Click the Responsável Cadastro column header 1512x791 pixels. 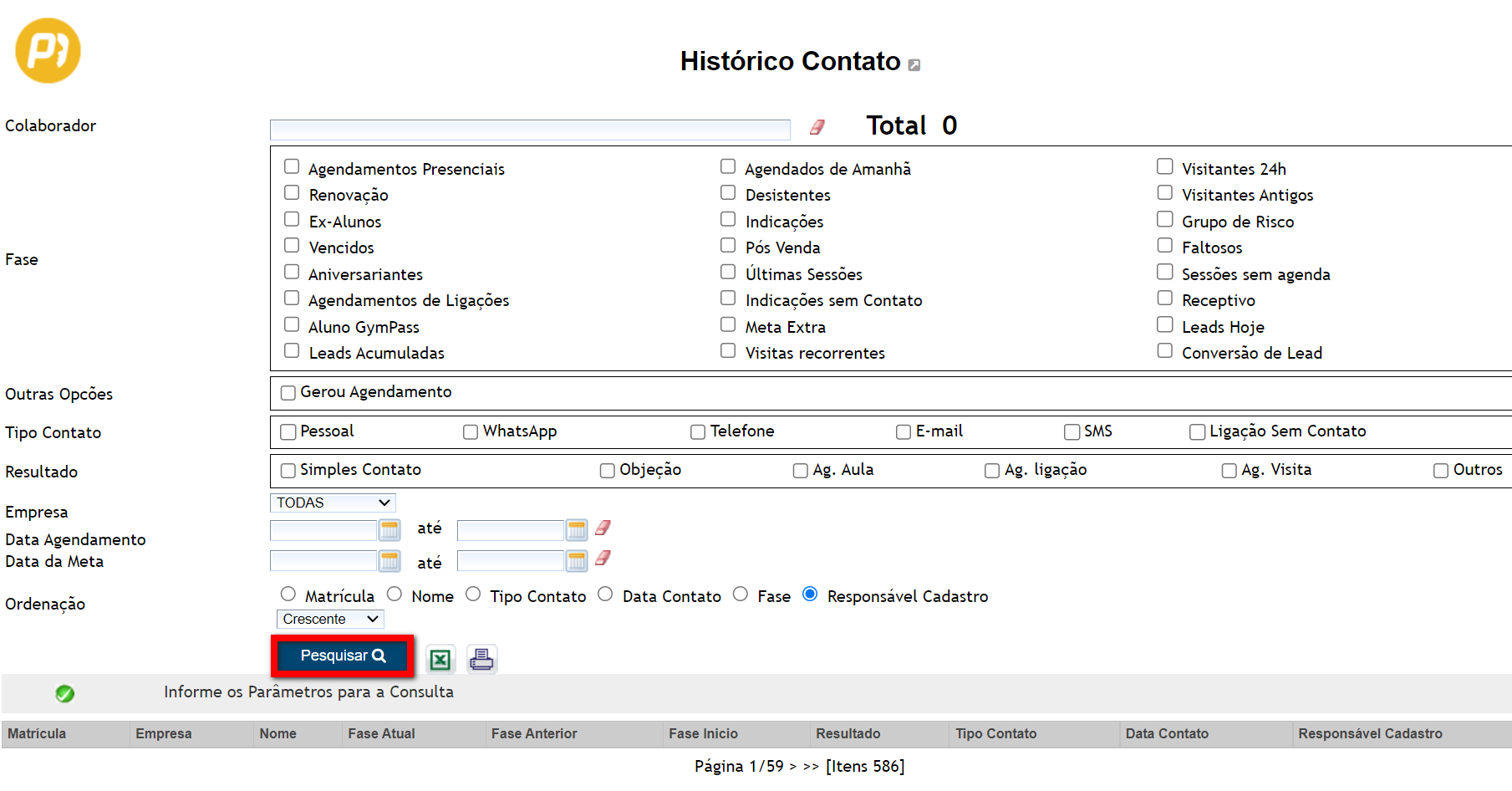1370,733
